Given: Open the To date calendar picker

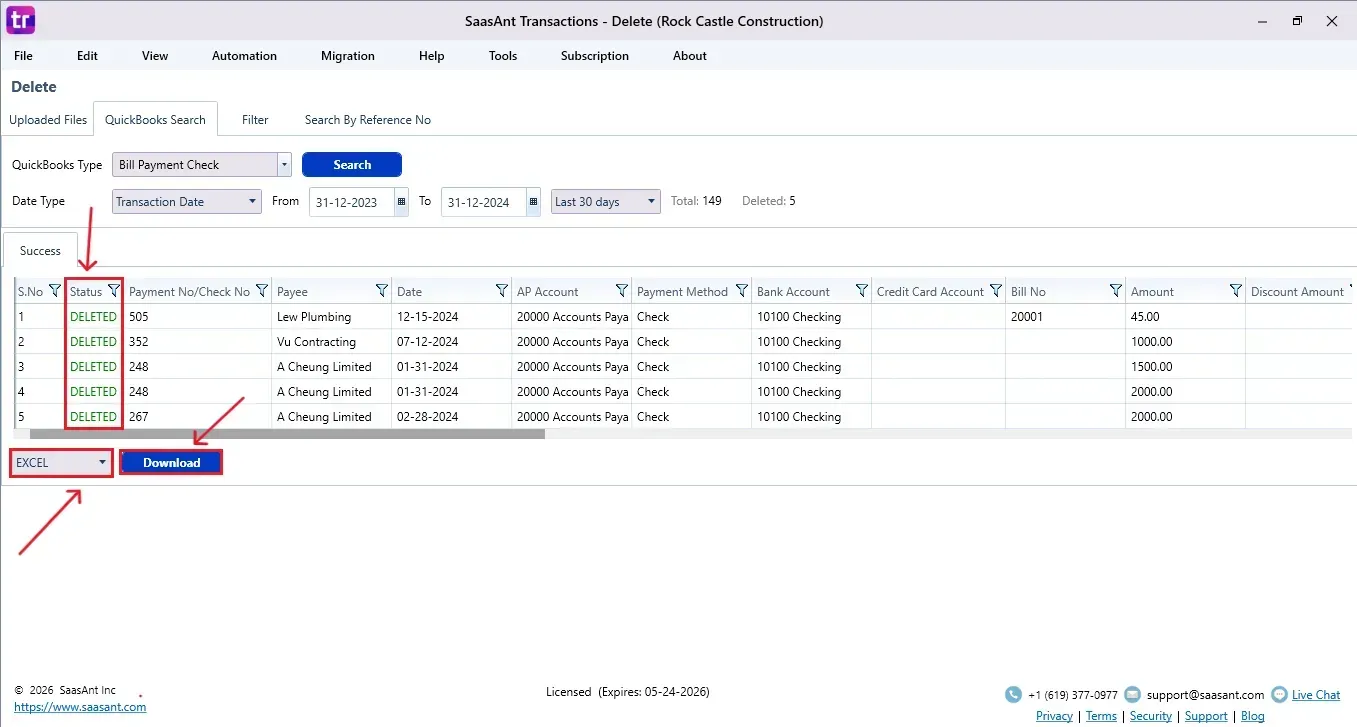Looking at the screenshot, I should pyautogui.click(x=534, y=201).
